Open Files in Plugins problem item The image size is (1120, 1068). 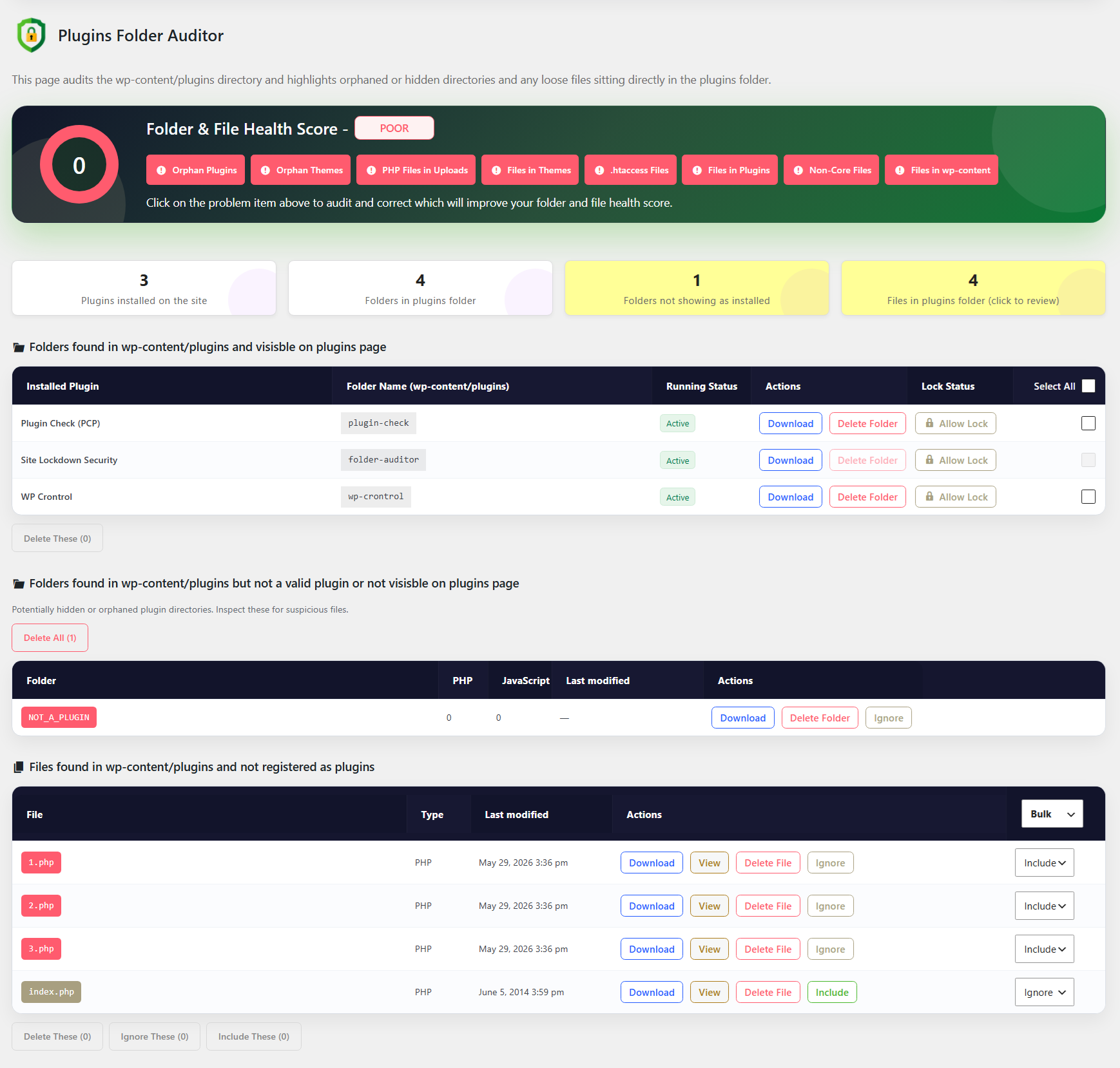point(729,170)
